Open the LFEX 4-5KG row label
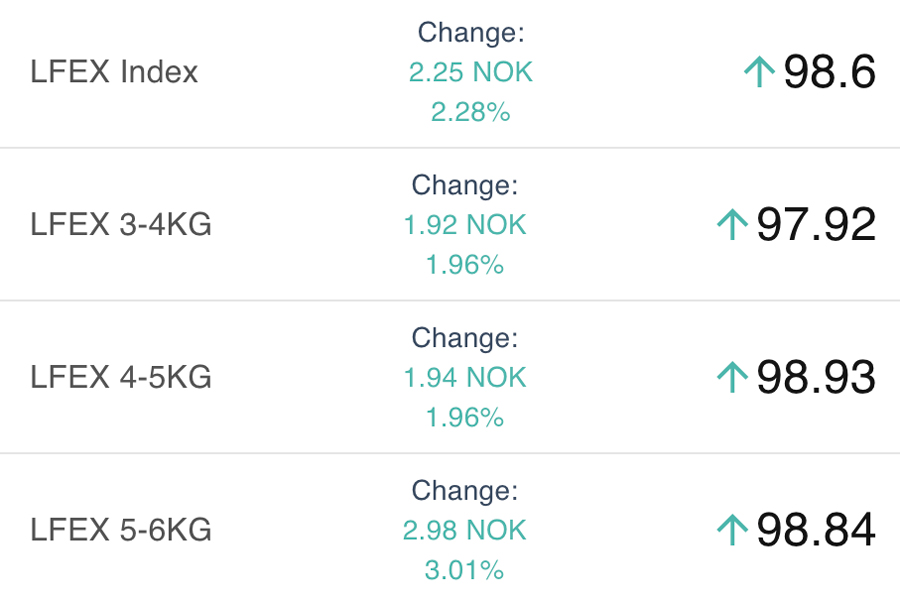900x602 pixels. tap(121, 377)
